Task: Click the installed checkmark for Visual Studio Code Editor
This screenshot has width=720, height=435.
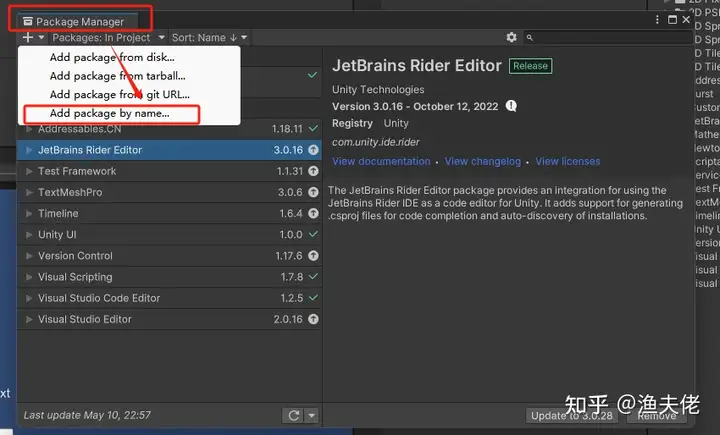Action: (x=313, y=298)
